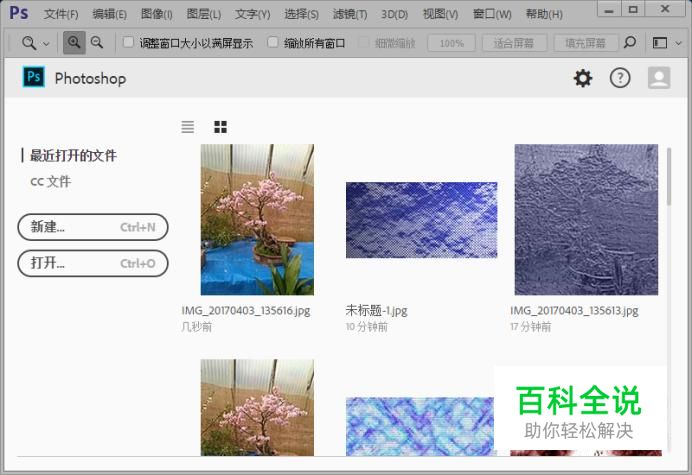
Task: Open the 选择(S) menu
Action: tap(301, 14)
